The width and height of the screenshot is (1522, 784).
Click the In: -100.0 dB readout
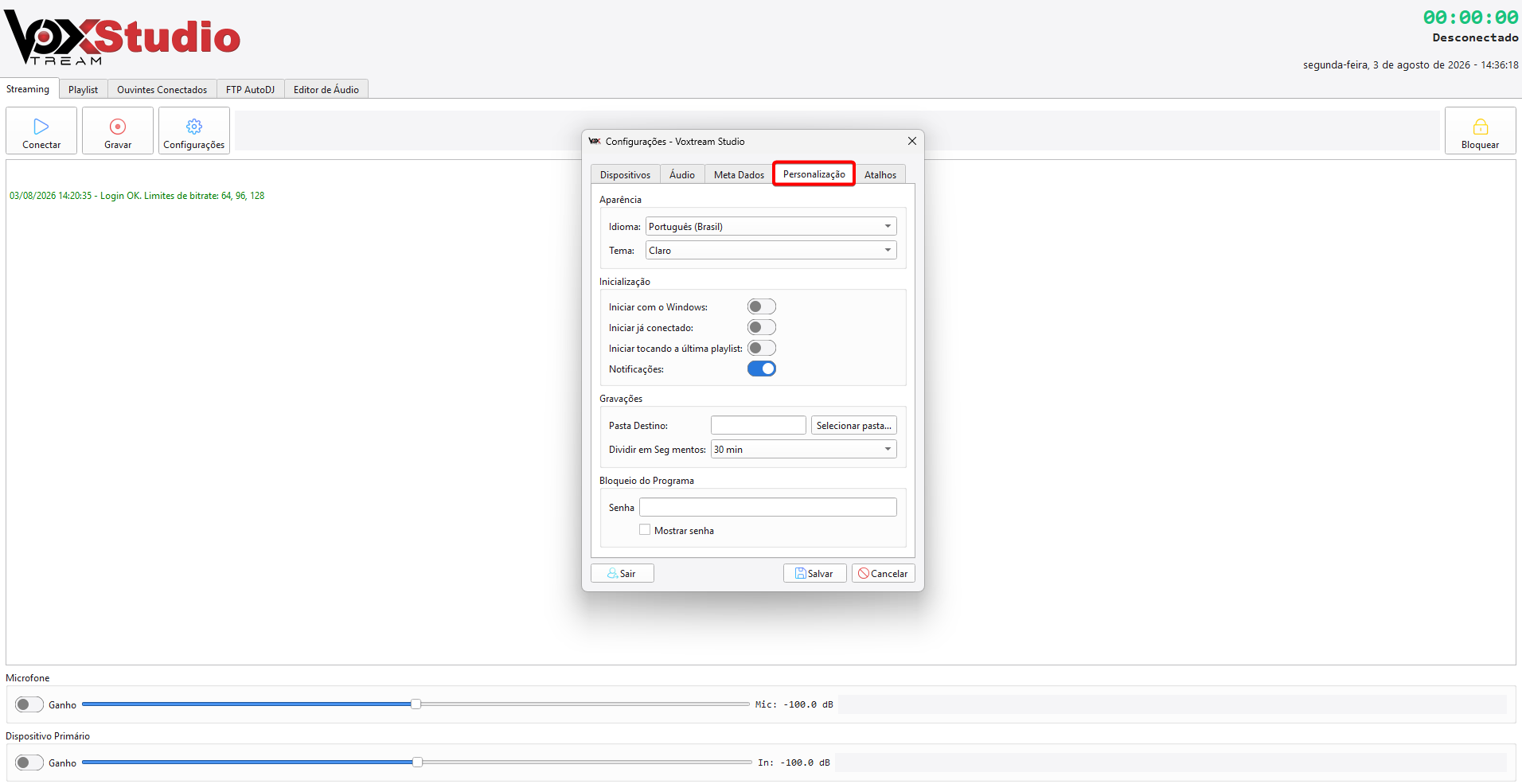[x=794, y=763]
